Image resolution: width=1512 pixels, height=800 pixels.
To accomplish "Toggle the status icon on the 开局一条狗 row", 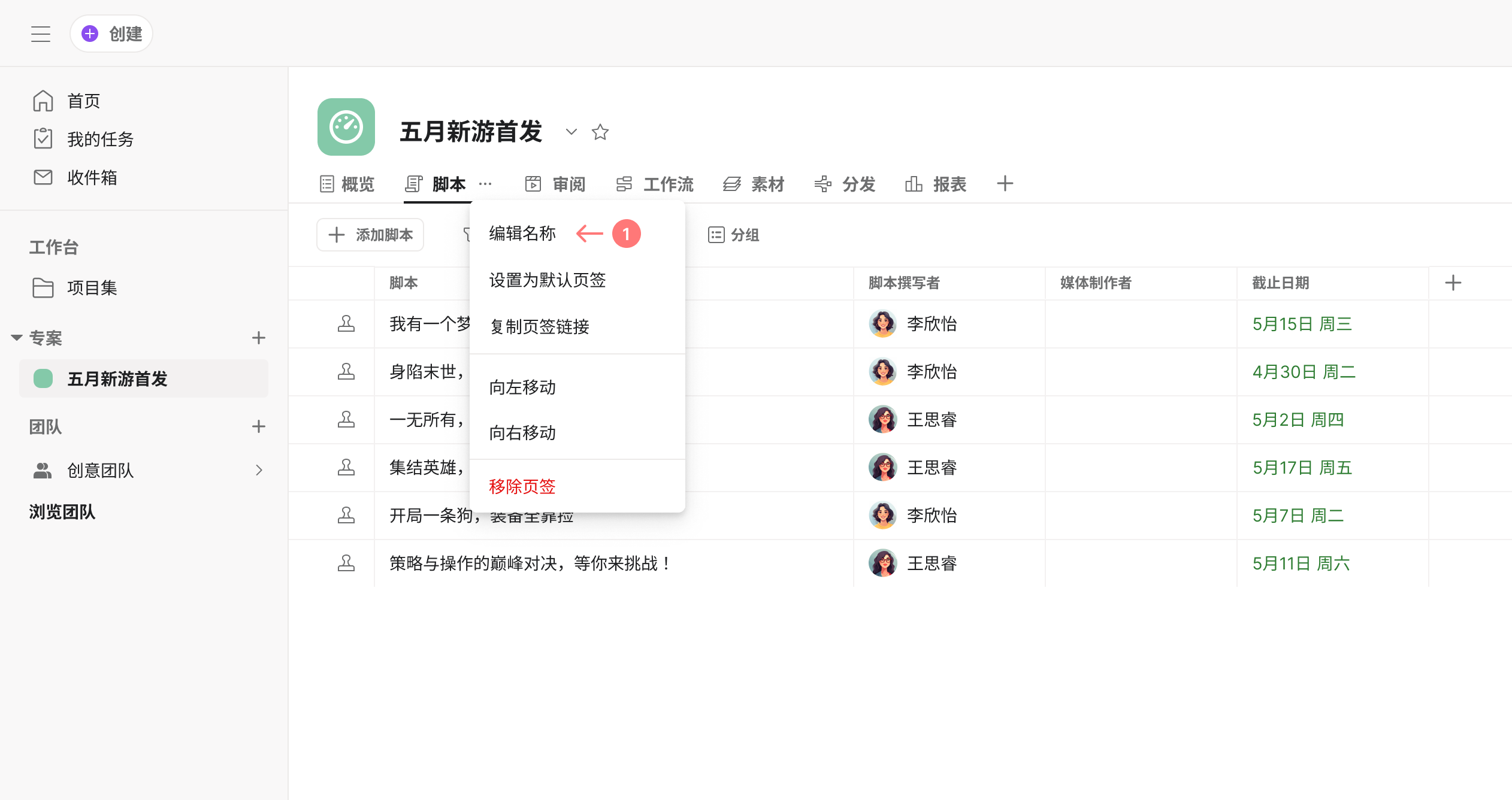I will point(346,515).
